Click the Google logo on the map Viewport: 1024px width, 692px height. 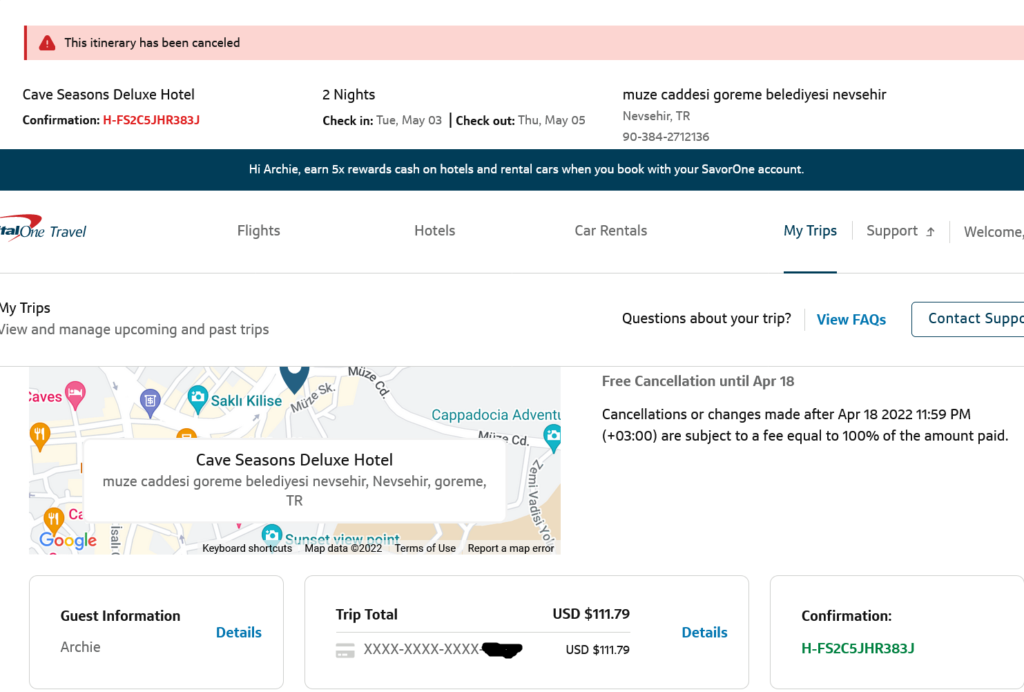(66, 541)
